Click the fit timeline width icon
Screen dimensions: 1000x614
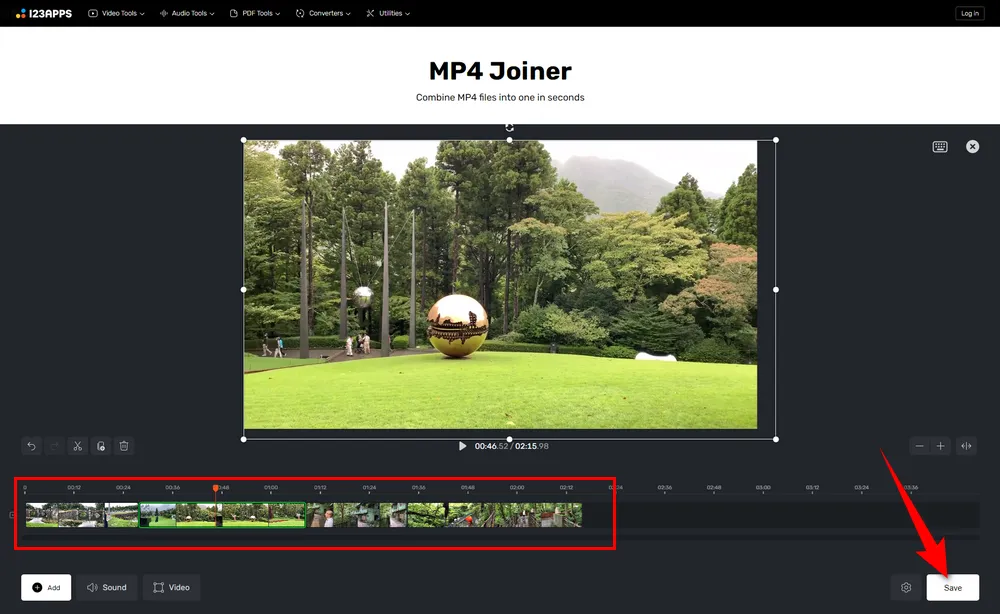coord(966,446)
